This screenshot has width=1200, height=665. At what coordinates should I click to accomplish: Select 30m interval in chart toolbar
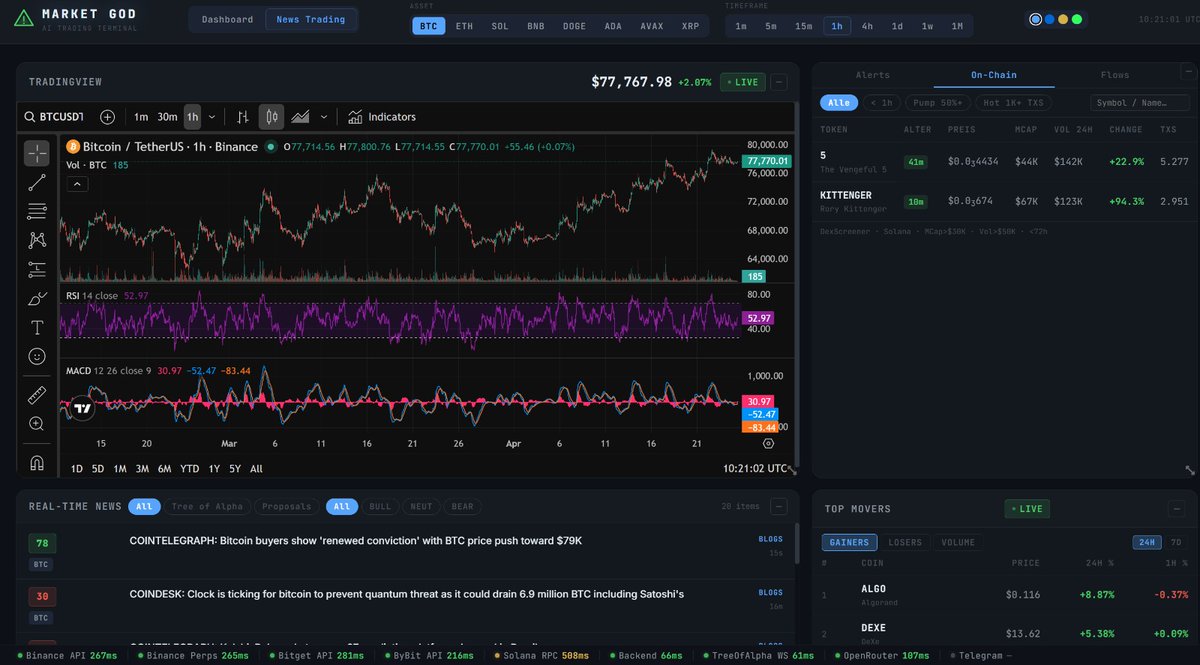pos(167,117)
